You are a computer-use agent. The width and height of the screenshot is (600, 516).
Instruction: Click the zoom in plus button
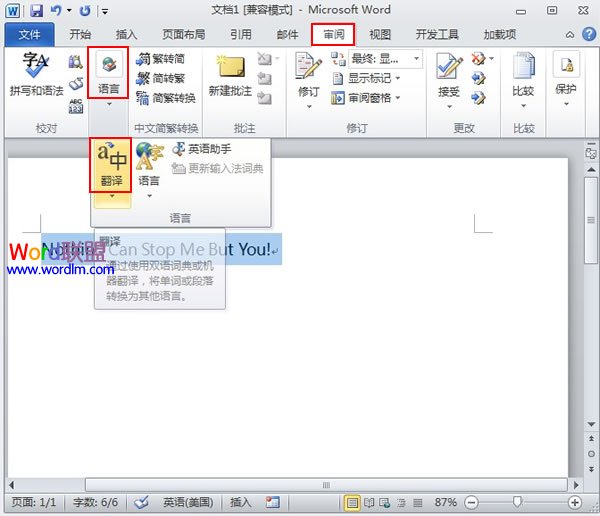pyautogui.click(x=574, y=502)
